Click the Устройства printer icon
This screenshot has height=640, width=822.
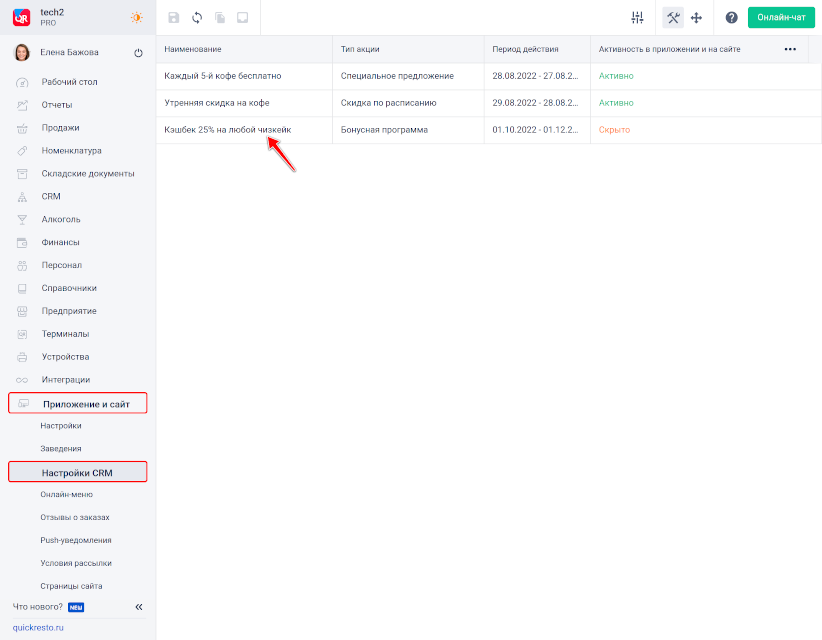point(22,357)
